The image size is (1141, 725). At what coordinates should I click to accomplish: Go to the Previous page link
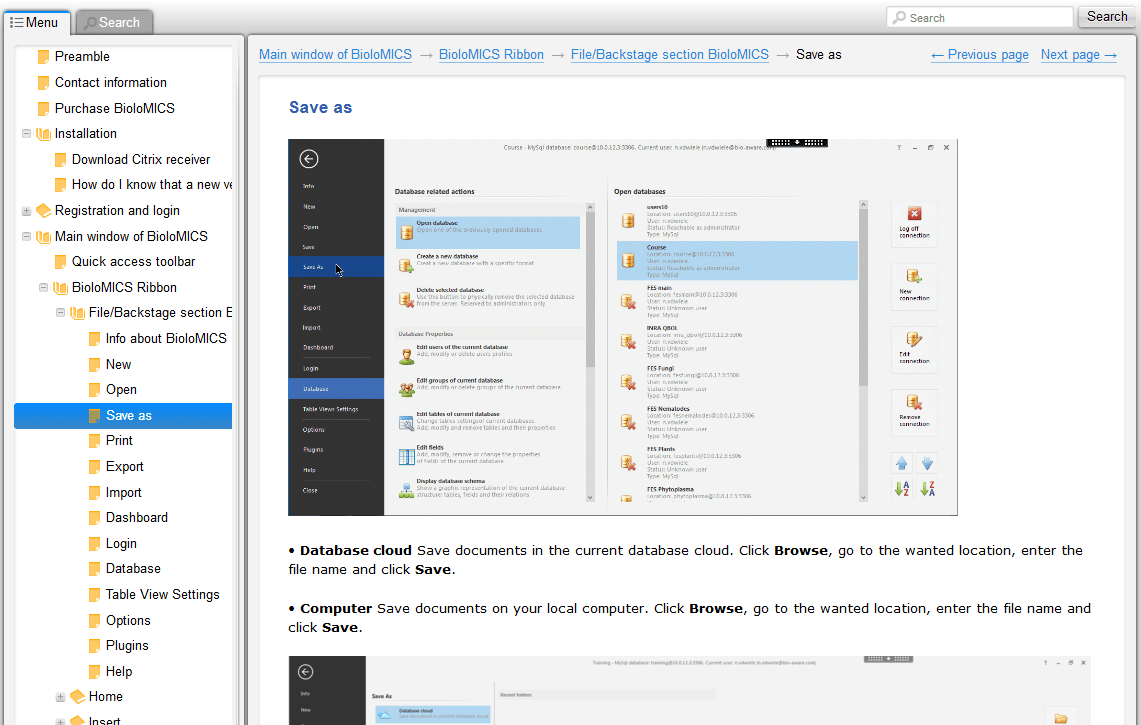click(980, 55)
